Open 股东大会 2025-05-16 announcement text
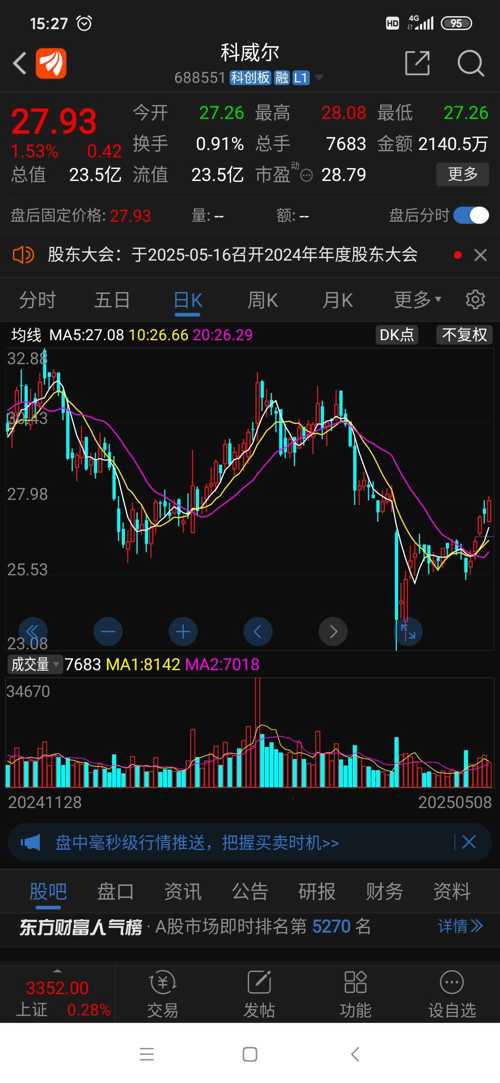This screenshot has height=1083, width=500. pos(233,255)
